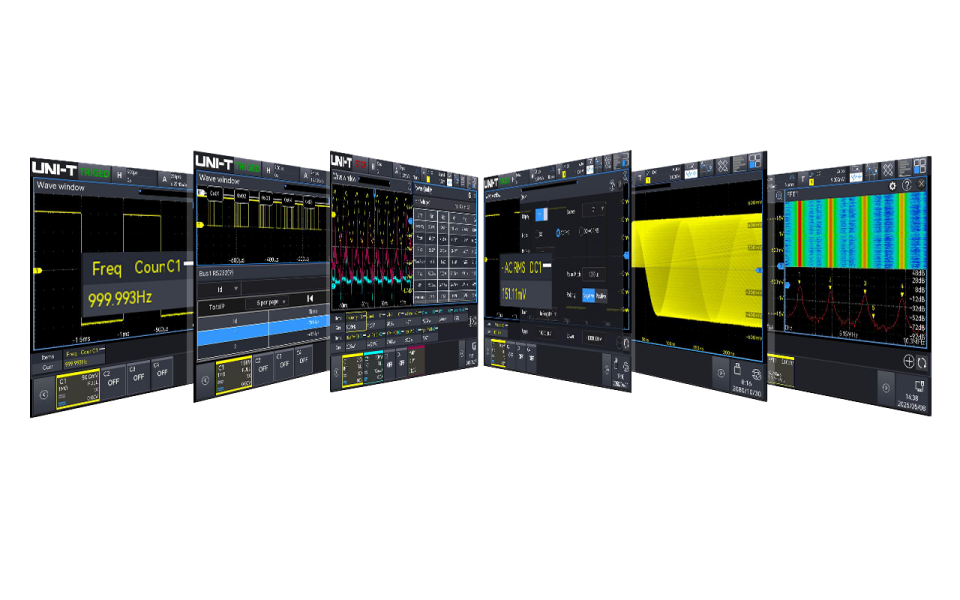
Task: Click horizontal position bar in Freq screen Wave window header
Action: [165, 191]
